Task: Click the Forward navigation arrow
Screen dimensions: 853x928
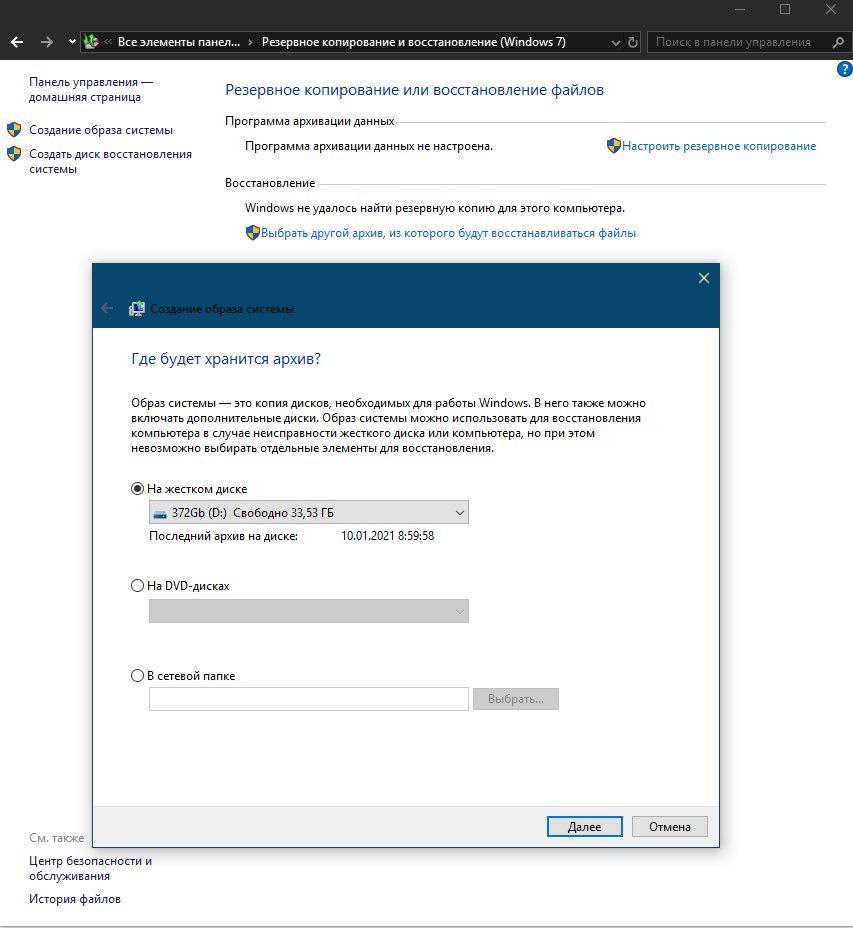Action: [46, 41]
